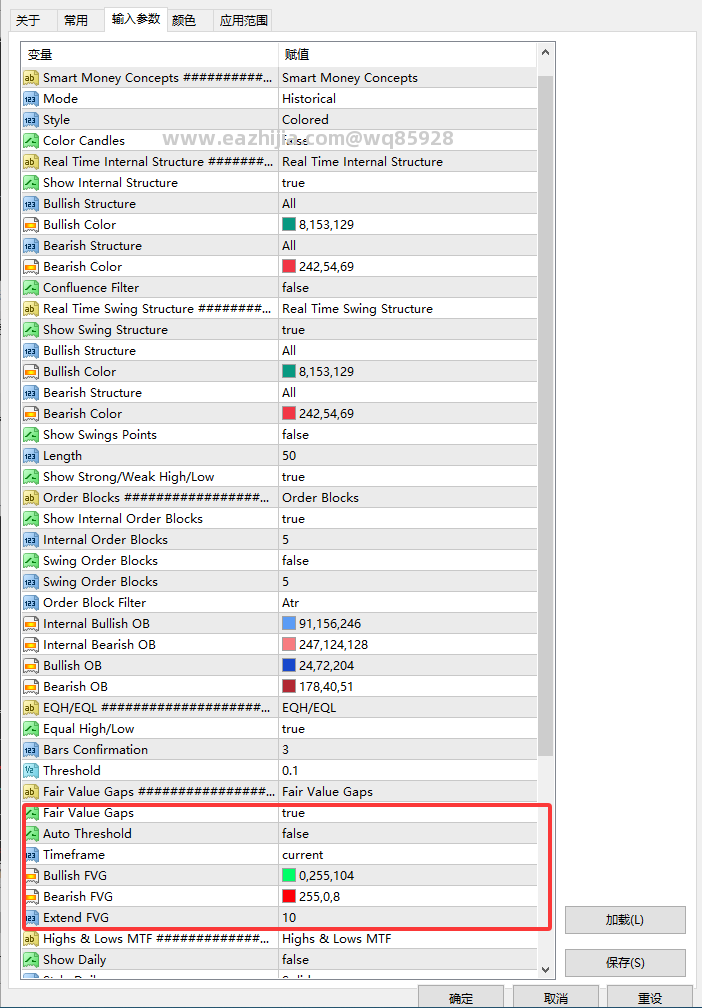Click the color icon beside Internal Bullish OB
This screenshot has height=1008, width=702.
[31, 624]
